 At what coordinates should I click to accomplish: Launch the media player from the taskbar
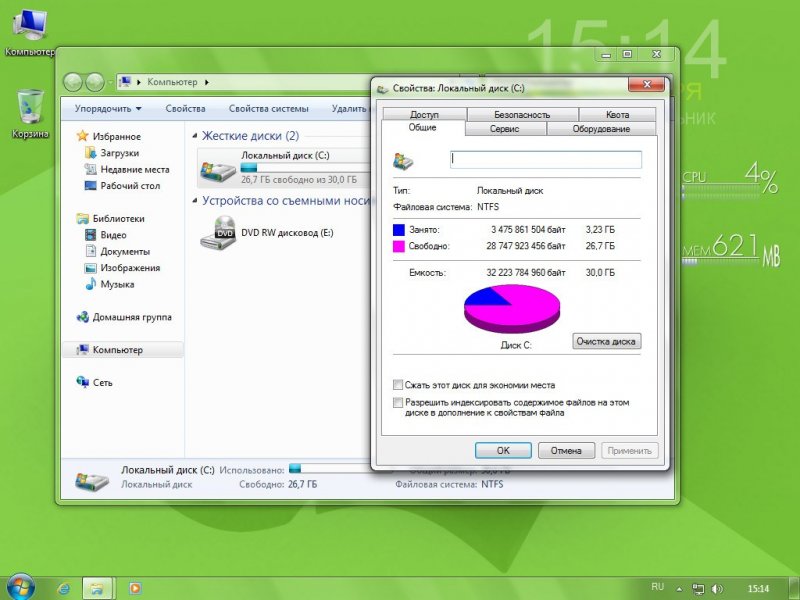[135, 588]
